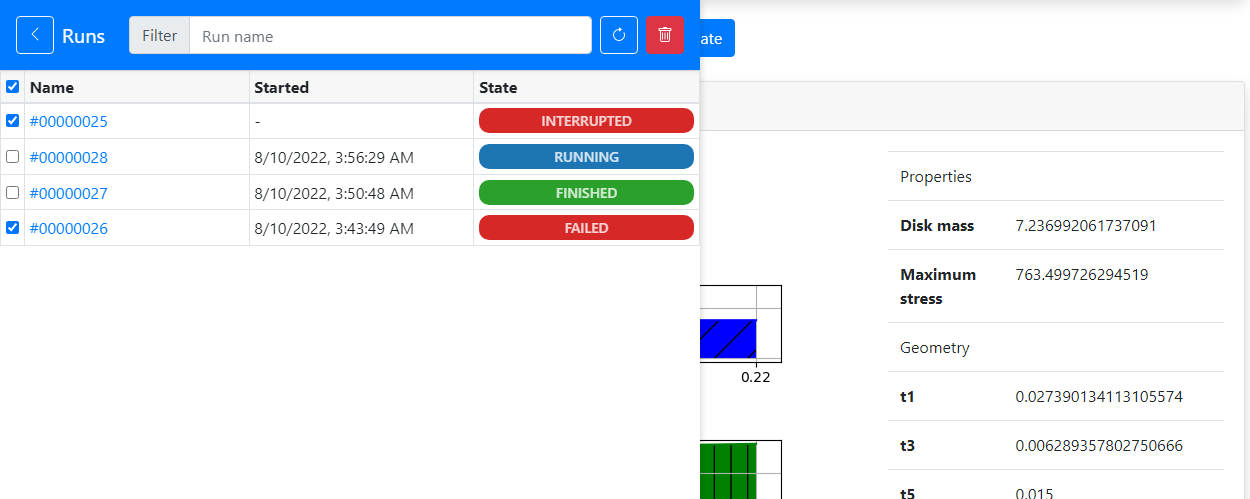This screenshot has width=1250, height=499.
Task: Click the partially hidden blue button behind panel
Action: (717, 39)
